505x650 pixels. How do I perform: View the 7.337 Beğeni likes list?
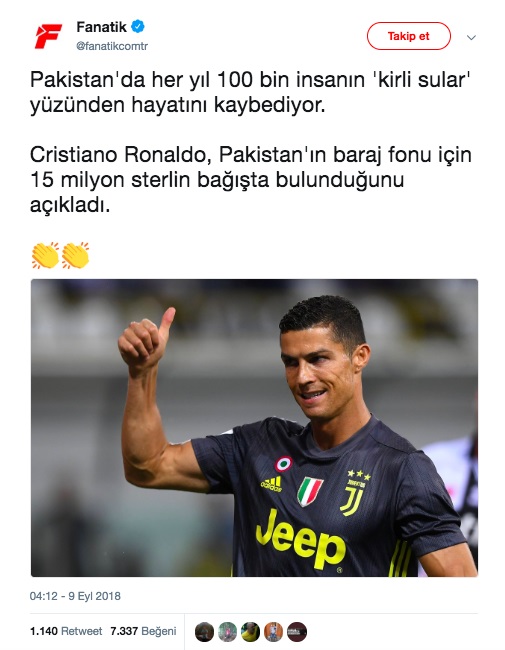coord(143,631)
